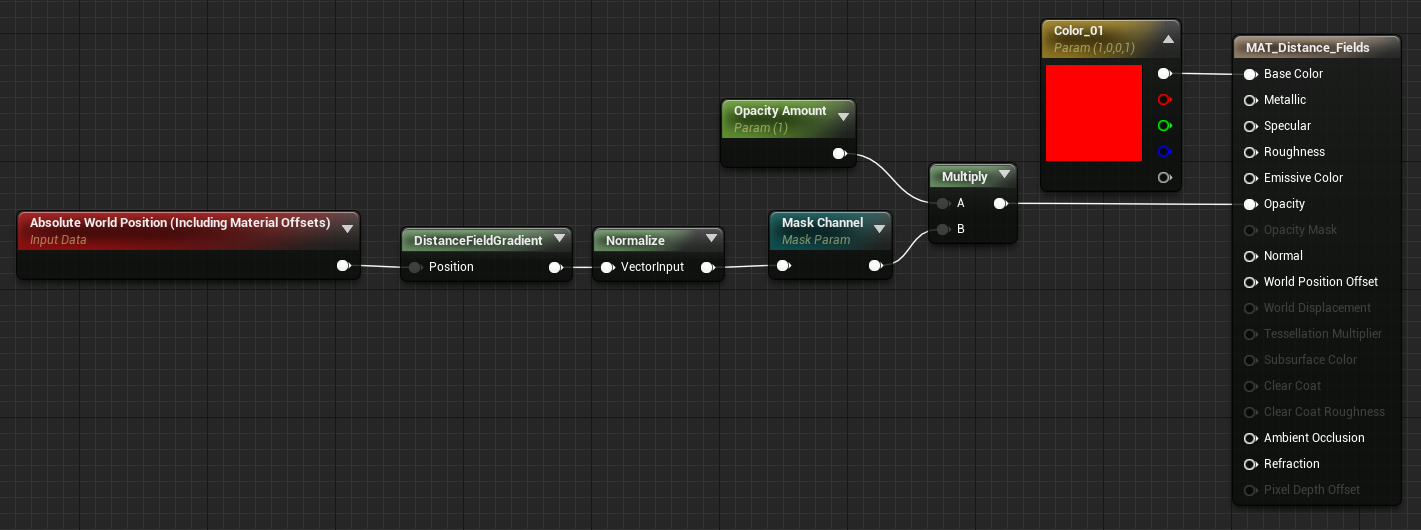Click the Tessellation Multiplier label
Screen dimensions: 1421x530
[x=1323, y=334]
